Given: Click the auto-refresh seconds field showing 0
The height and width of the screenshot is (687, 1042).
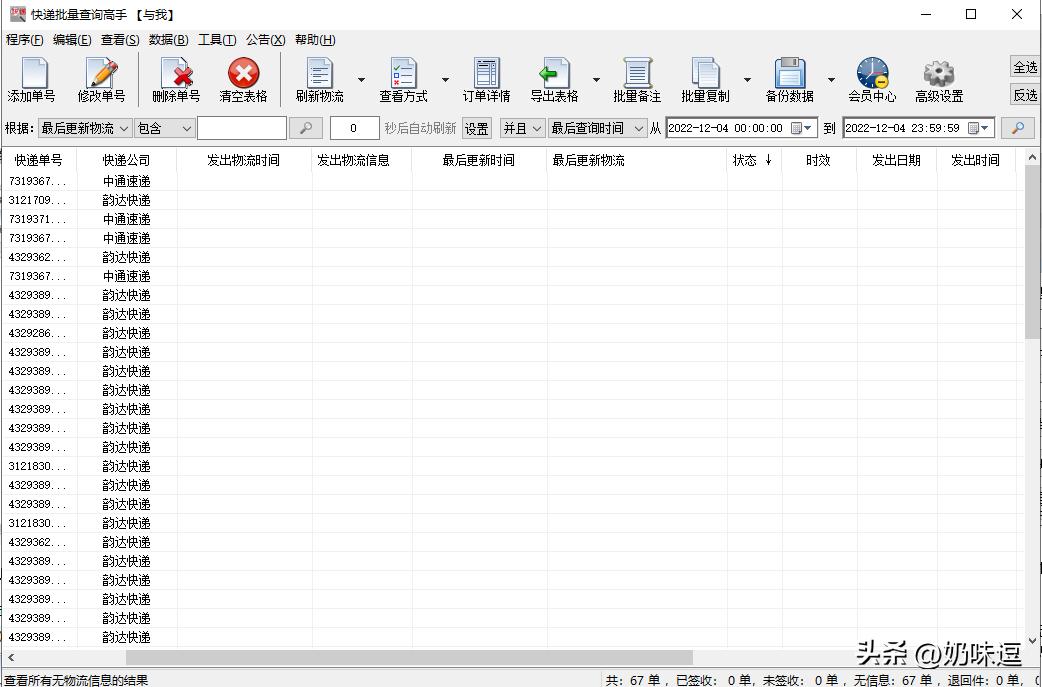Looking at the screenshot, I should pyautogui.click(x=354, y=128).
